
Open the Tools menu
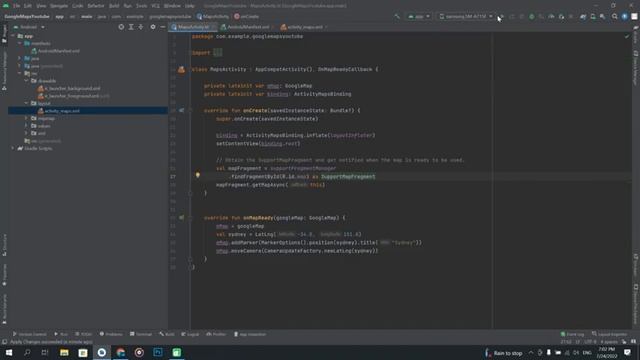(142, 6)
